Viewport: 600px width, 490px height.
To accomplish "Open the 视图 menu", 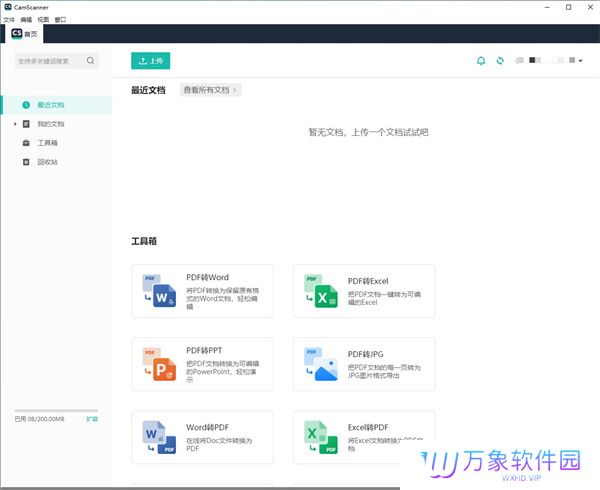I will (x=43, y=20).
